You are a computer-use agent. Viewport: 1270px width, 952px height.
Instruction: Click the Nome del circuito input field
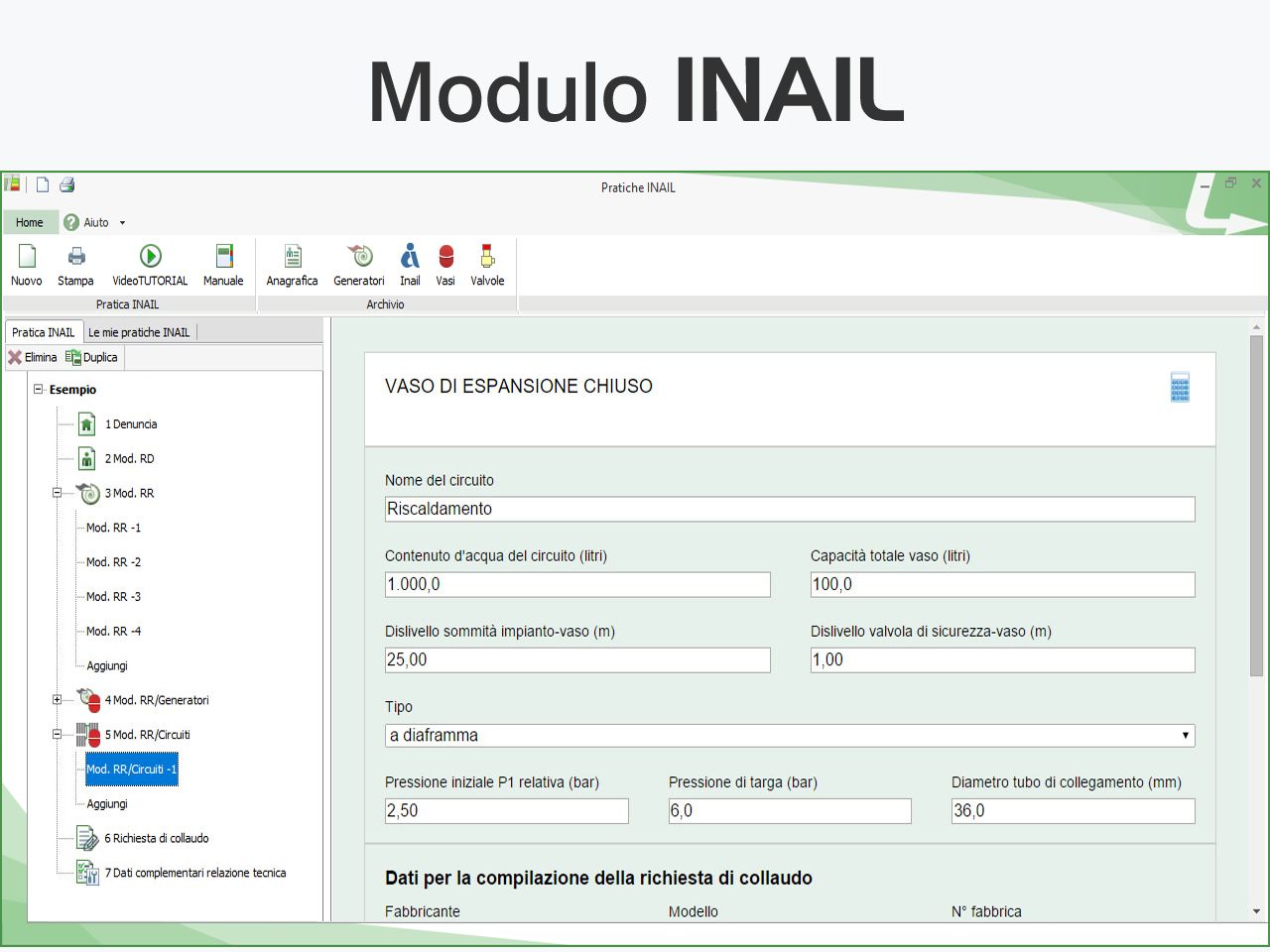pyautogui.click(x=790, y=509)
